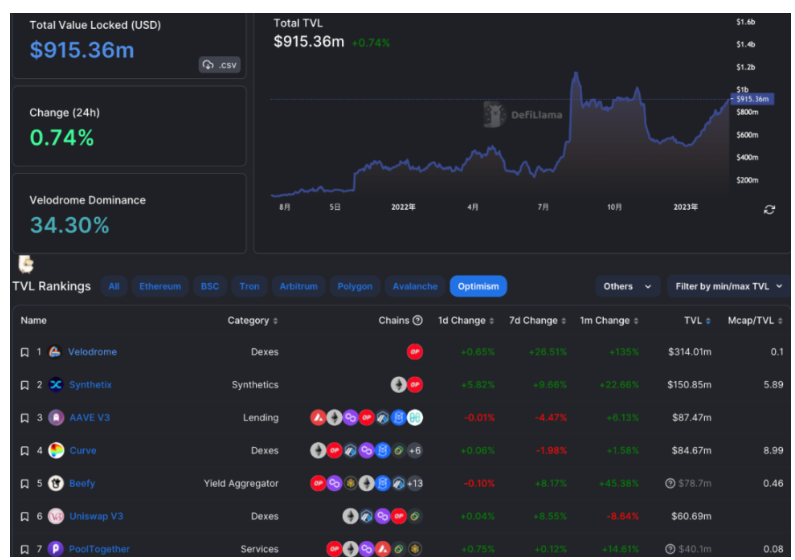Click the +6 more chains badge in Curve row
This screenshot has width=795, height=560.
click(x=415, y=451)
